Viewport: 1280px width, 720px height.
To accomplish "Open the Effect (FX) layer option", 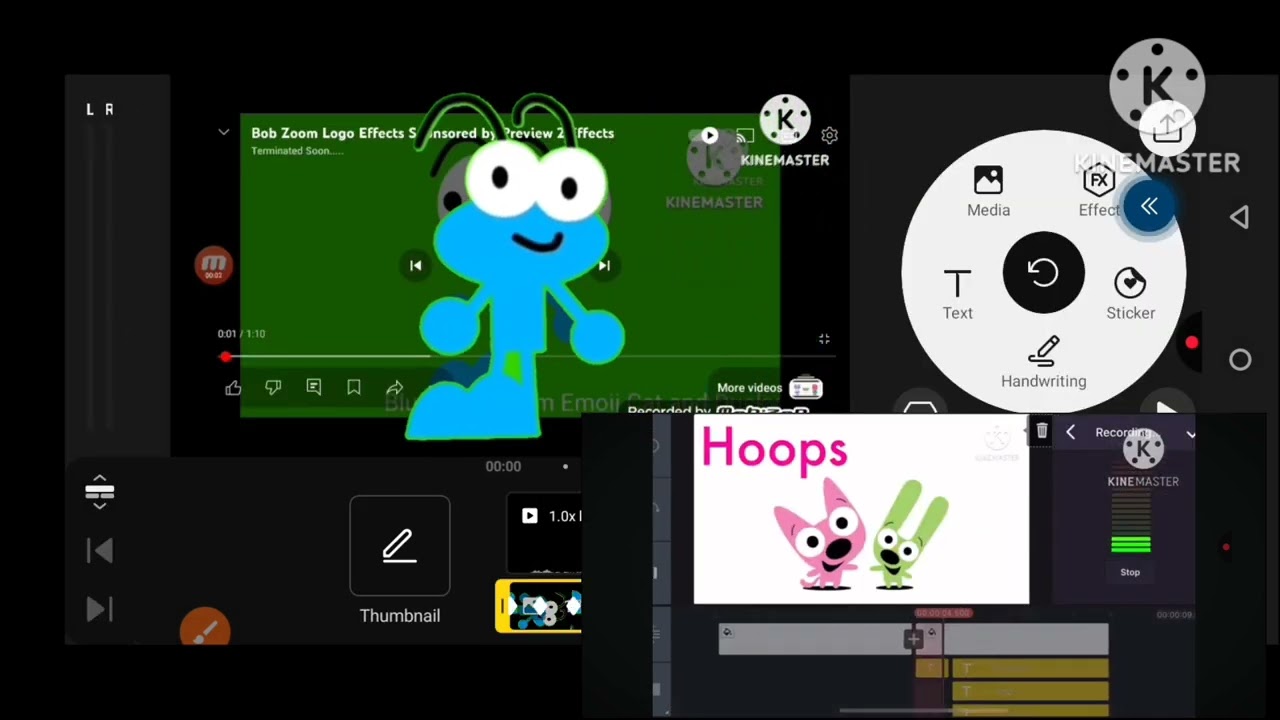I will click(1099, 192).
